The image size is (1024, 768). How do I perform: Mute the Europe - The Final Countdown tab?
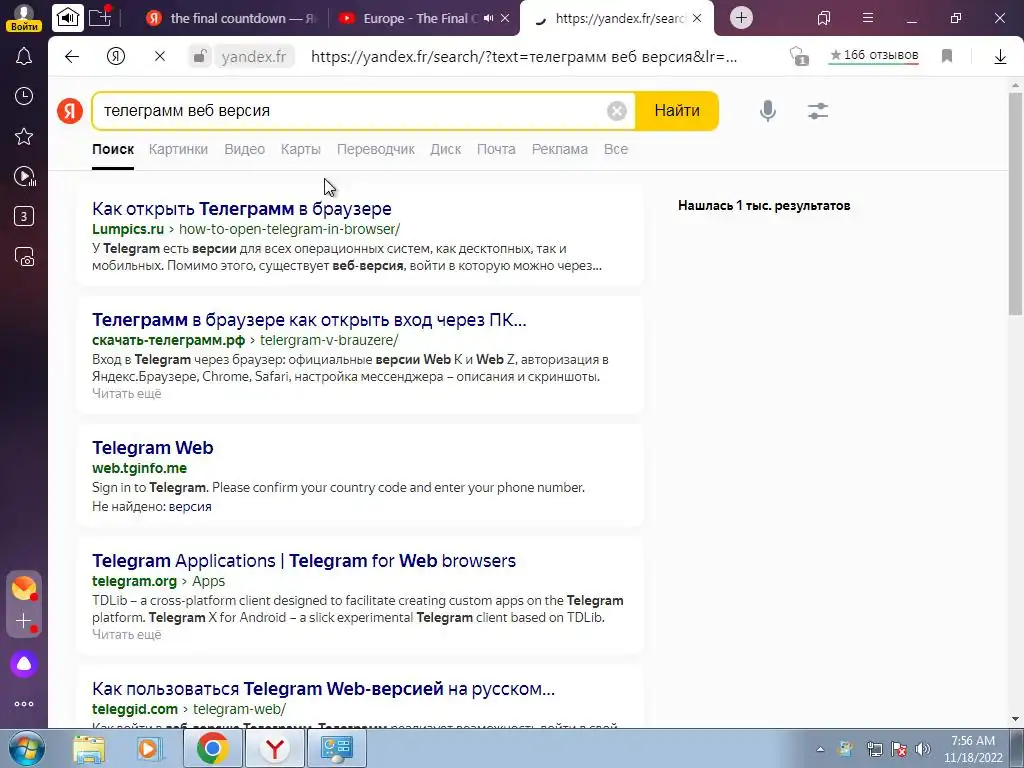(x=488, y=18)
